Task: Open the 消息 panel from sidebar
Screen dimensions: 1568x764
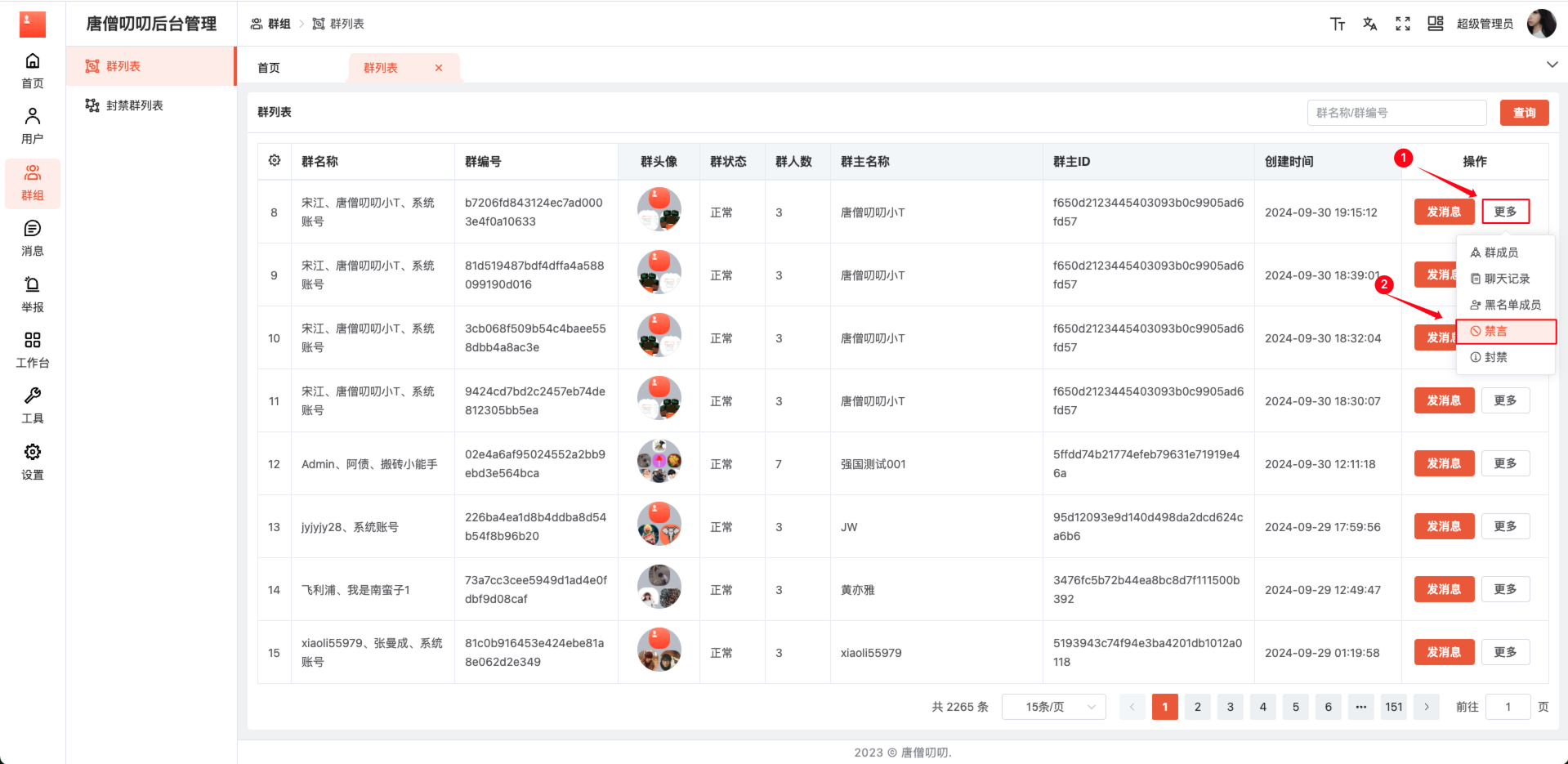Action: (32, 238)
